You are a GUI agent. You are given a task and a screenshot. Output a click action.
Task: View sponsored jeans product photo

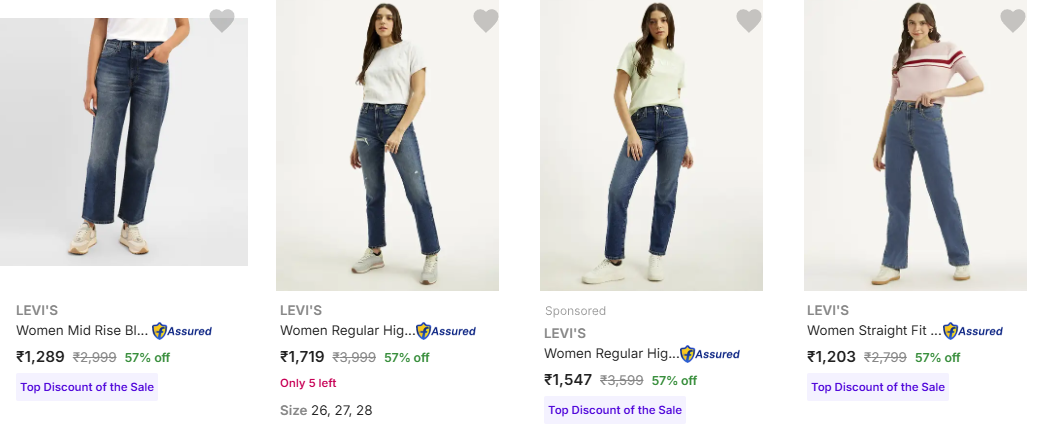point(651,145)
